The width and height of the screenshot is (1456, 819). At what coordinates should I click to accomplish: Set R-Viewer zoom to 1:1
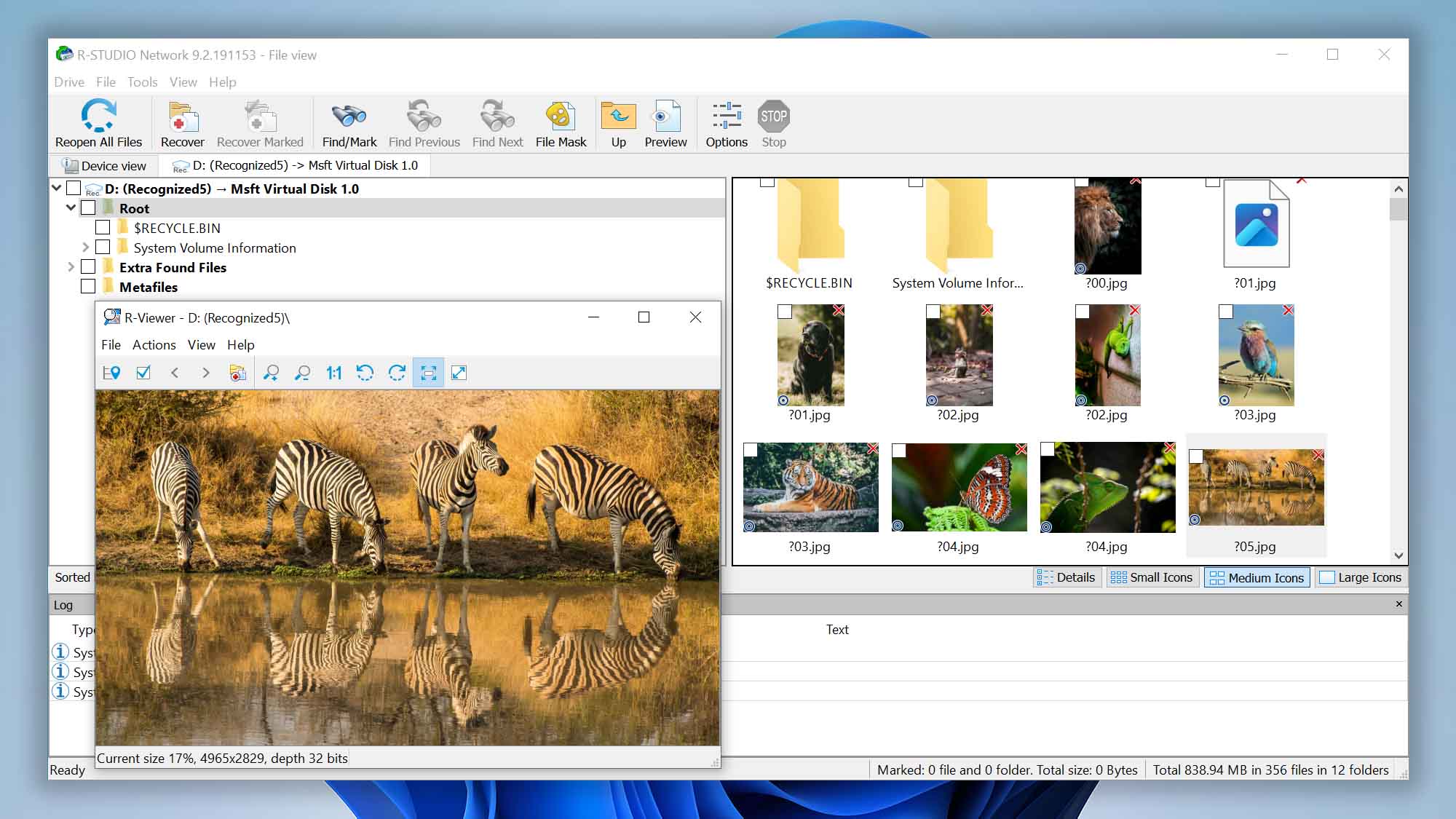333,373
